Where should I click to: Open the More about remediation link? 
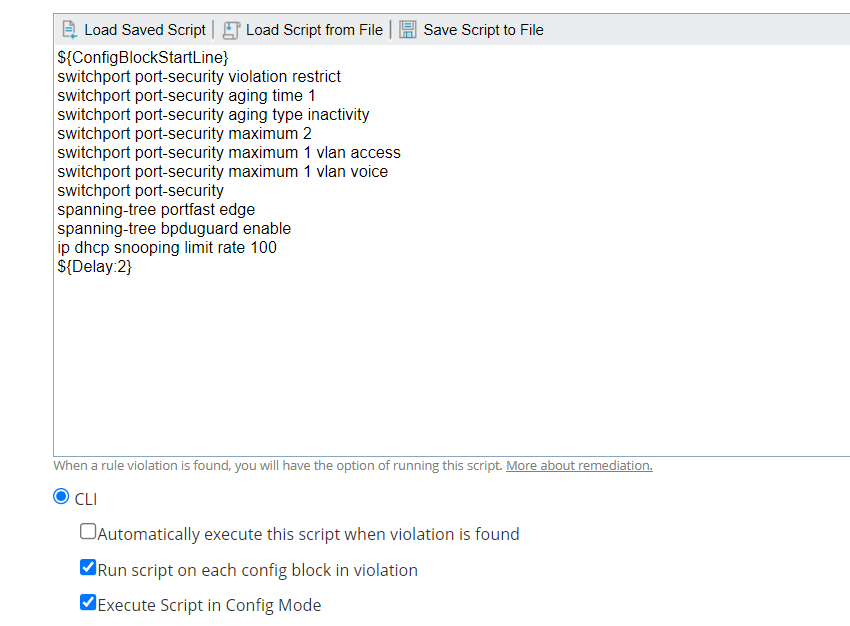click(579, 466)
